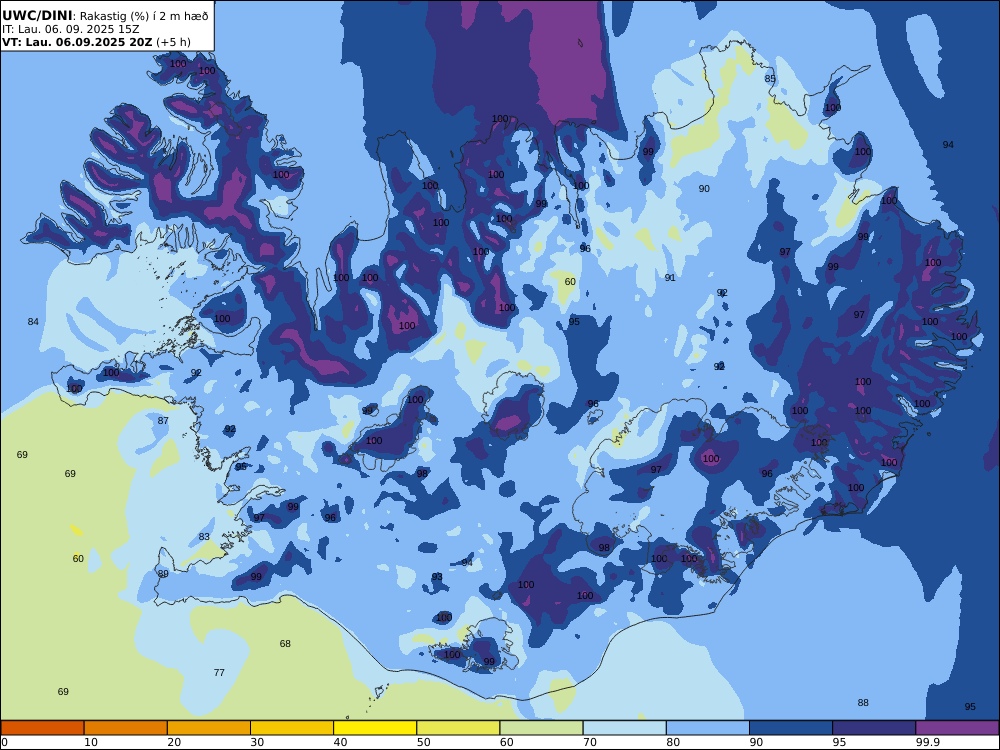This screenshot has height=750, width=1000.
Task: Click the legend tick label '80'
Action: pyautogui.click(x=673, y=742)
